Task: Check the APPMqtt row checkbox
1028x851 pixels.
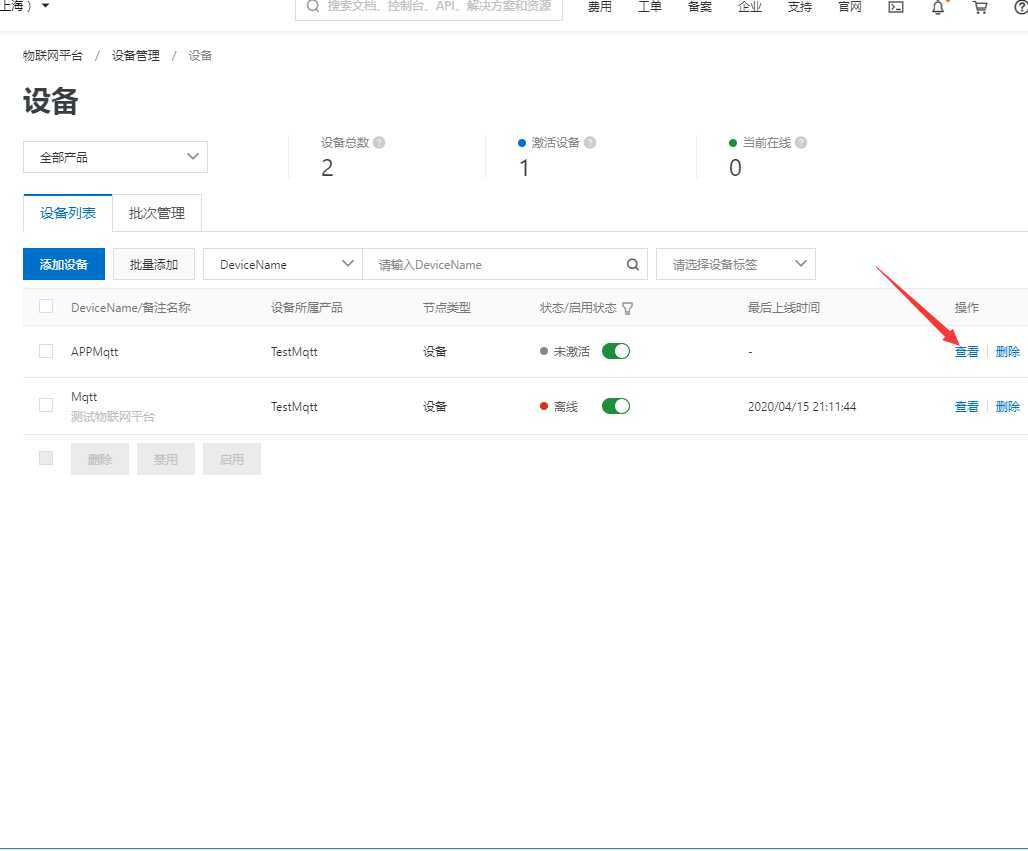Action: click(46, 351)
